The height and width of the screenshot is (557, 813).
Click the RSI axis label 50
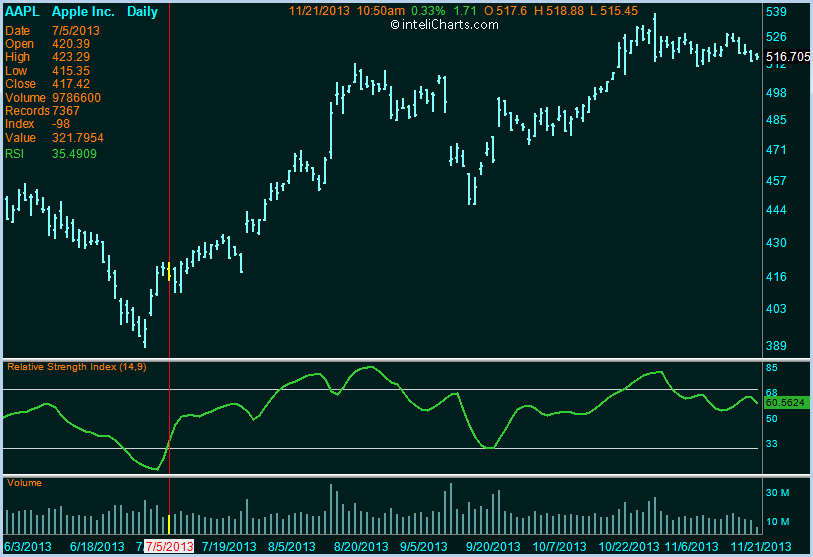tap(772, 419)
